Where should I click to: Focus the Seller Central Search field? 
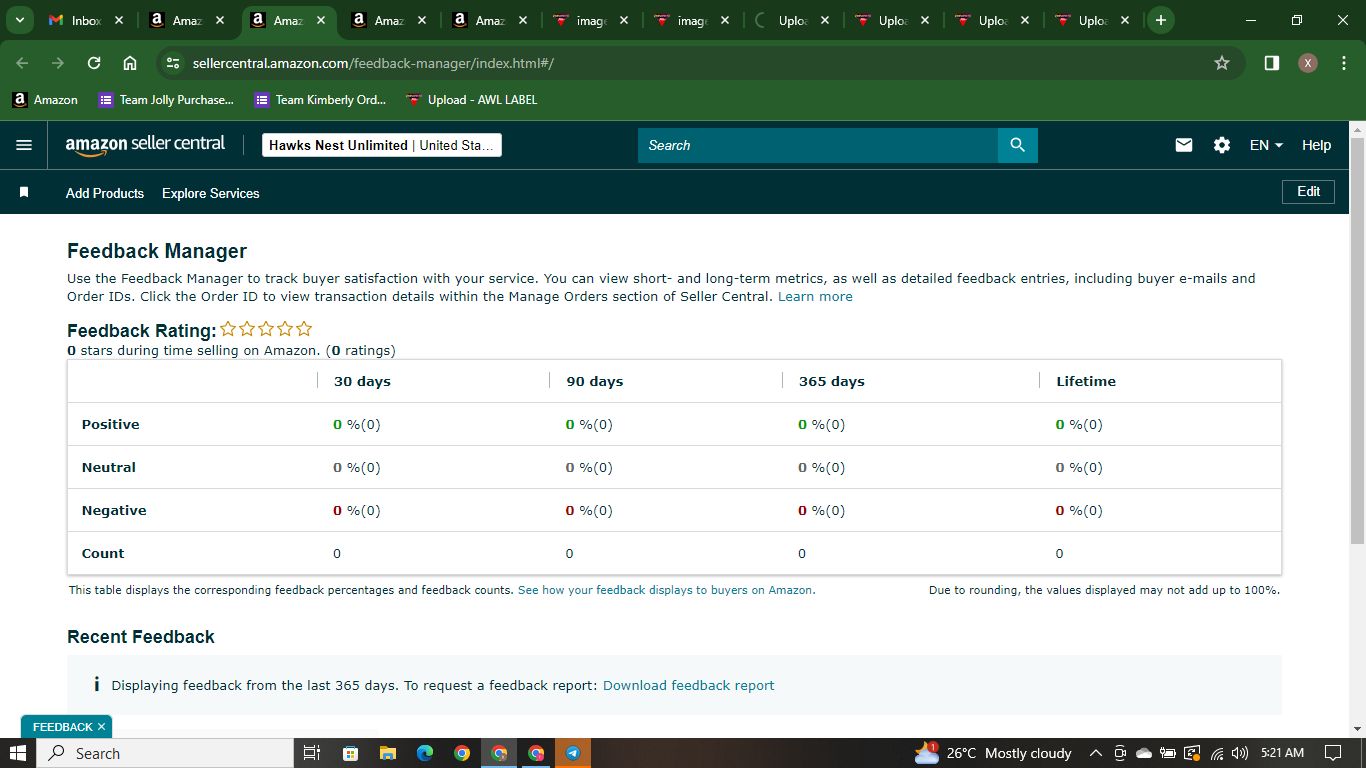818,145
